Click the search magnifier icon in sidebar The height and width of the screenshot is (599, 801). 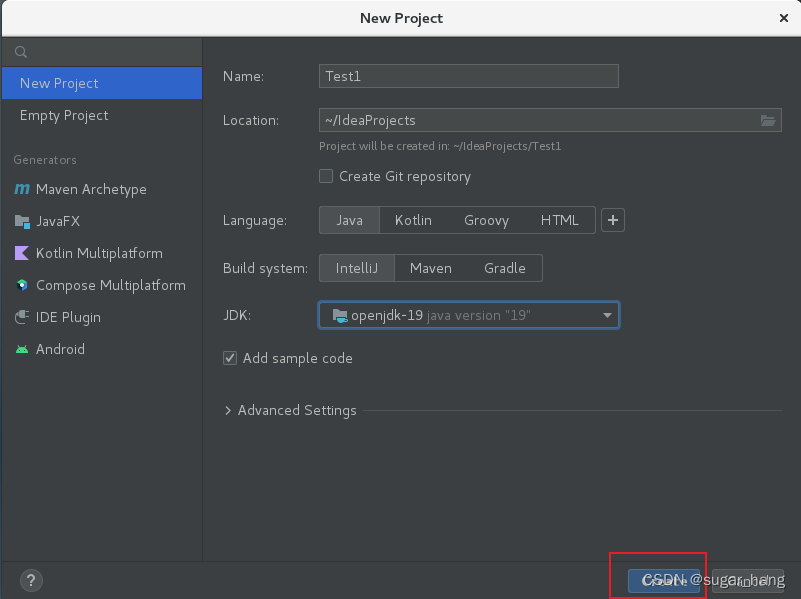[x=21, y=52]
